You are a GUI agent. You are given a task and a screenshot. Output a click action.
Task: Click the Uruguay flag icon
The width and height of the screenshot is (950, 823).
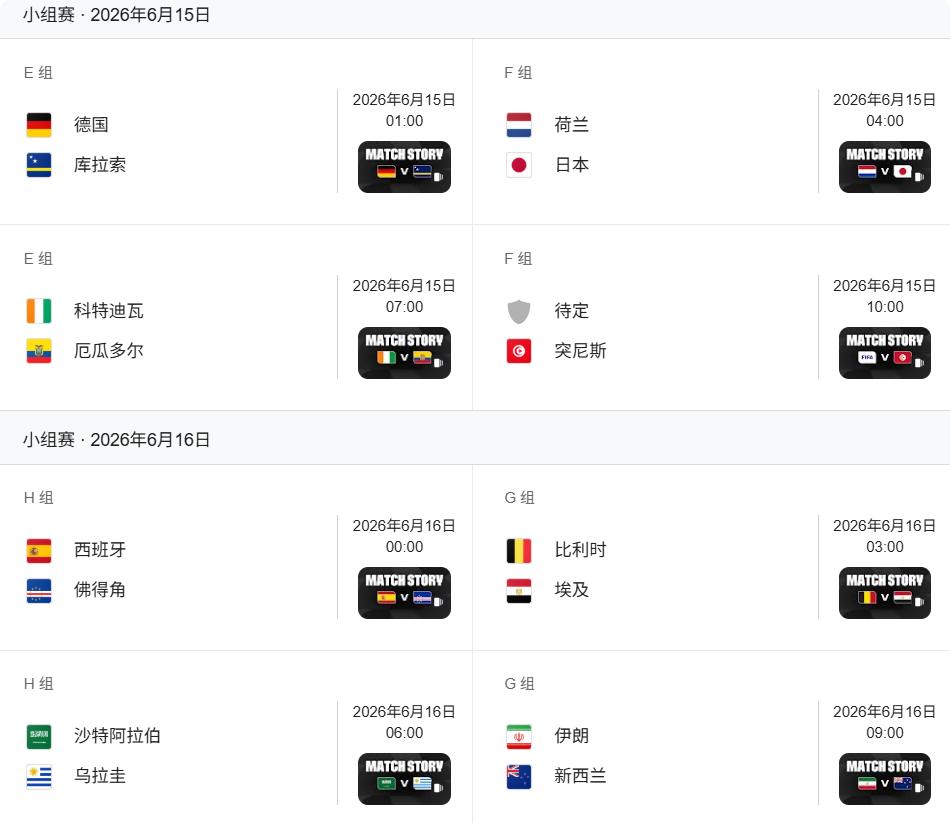39,776
